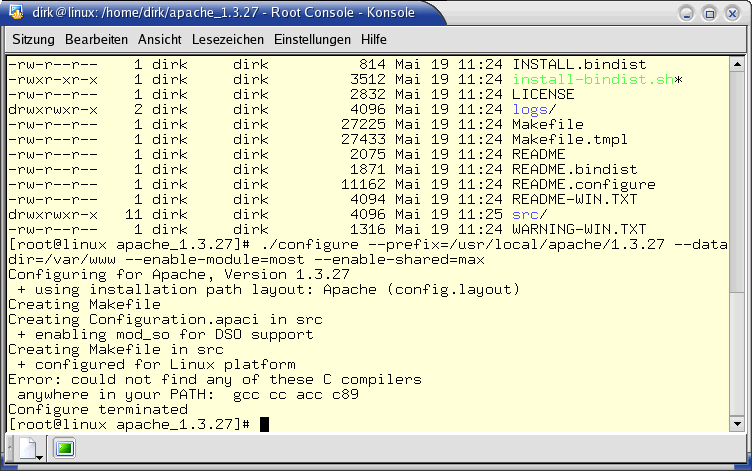The image size is (752, 471).
Task: Click the README.configure file name
Action: point(584,185)
